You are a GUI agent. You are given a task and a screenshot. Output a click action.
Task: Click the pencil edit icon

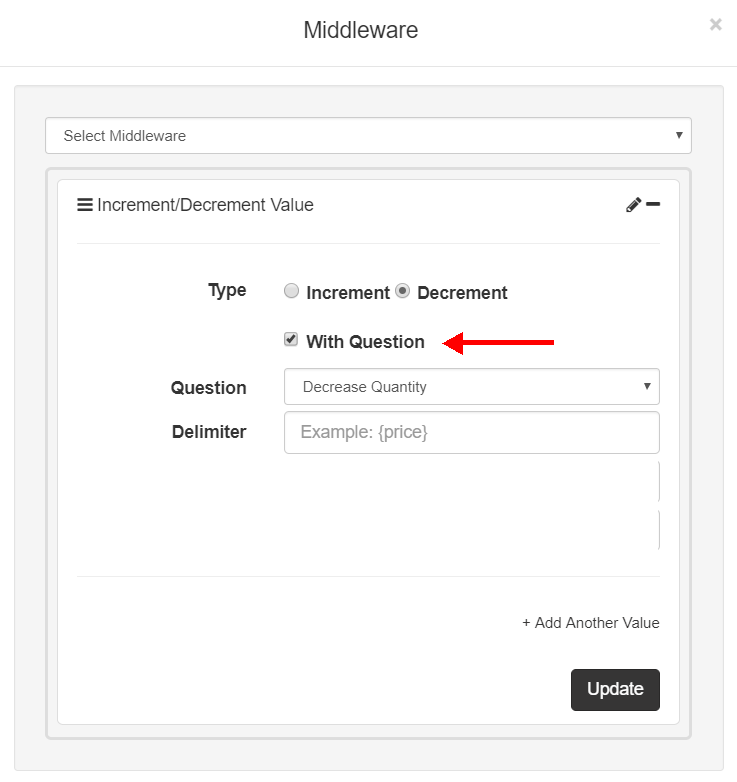[x=633, y=205]
